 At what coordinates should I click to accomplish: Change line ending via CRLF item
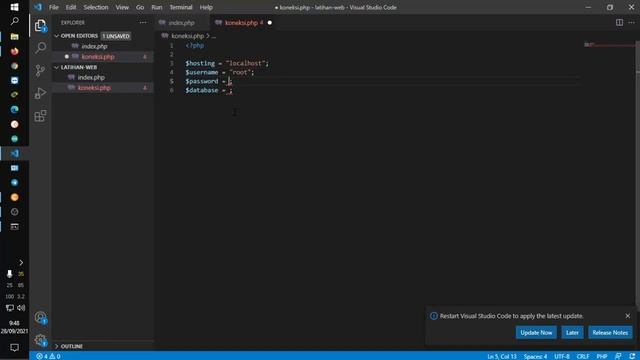click(583, 356)
